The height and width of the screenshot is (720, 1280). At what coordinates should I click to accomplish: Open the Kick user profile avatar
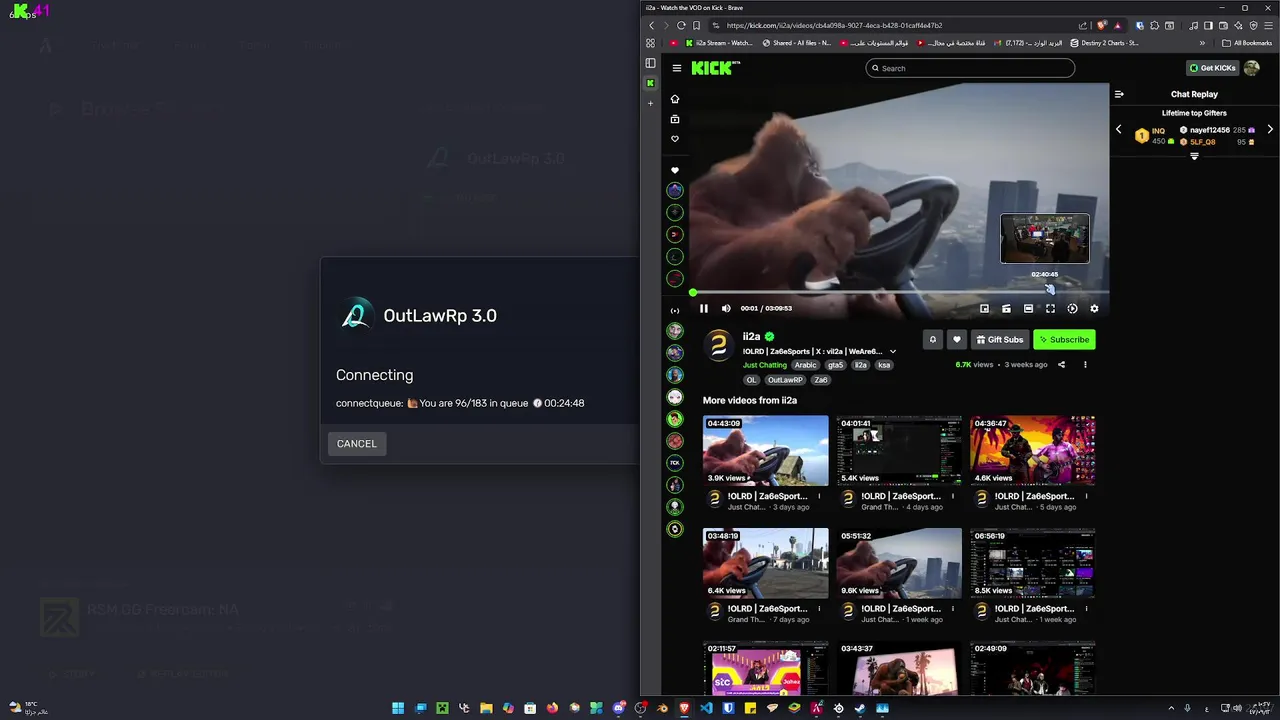coord(1251,68)
